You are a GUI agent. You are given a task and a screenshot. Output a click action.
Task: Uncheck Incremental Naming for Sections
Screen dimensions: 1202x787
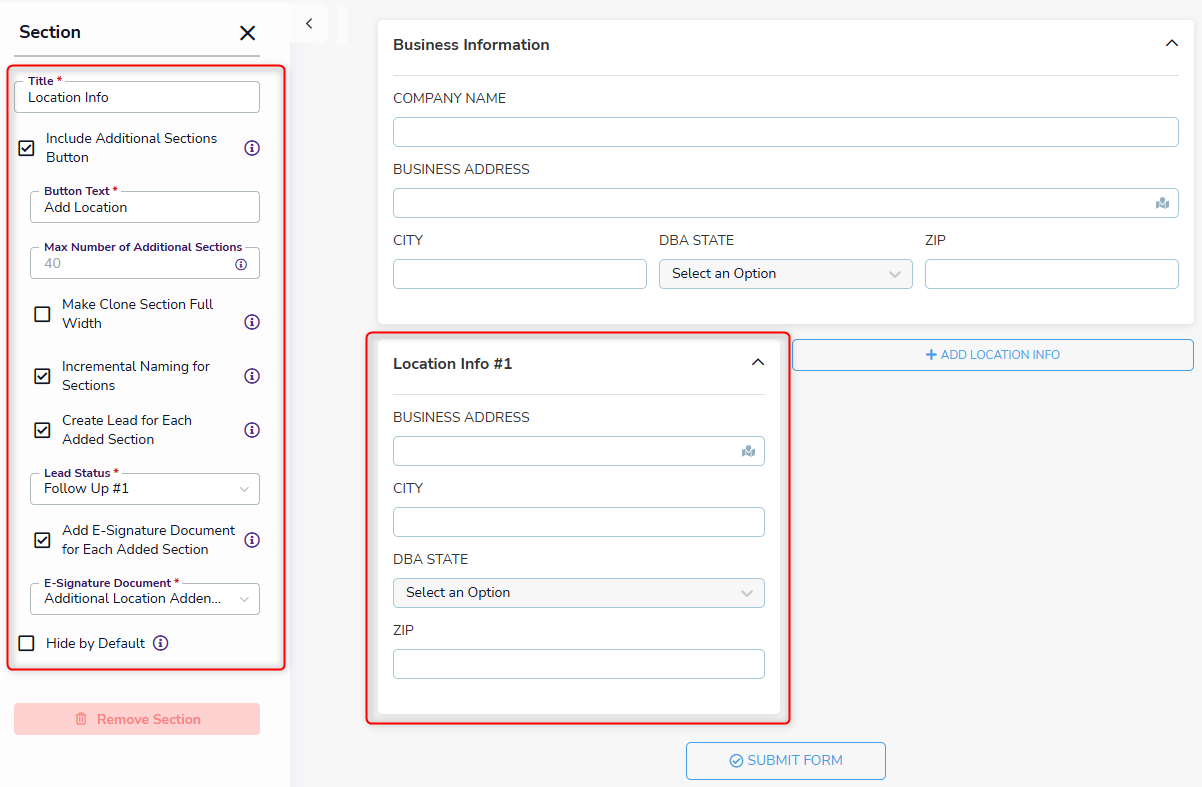(42, 376)
